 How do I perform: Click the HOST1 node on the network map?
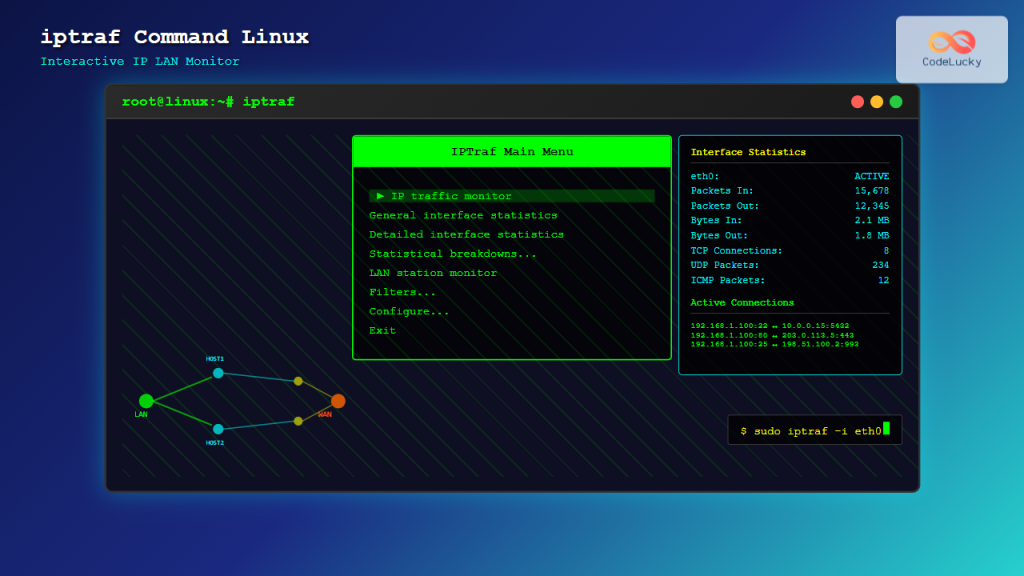pyautogui.click(x=217, y=373)
